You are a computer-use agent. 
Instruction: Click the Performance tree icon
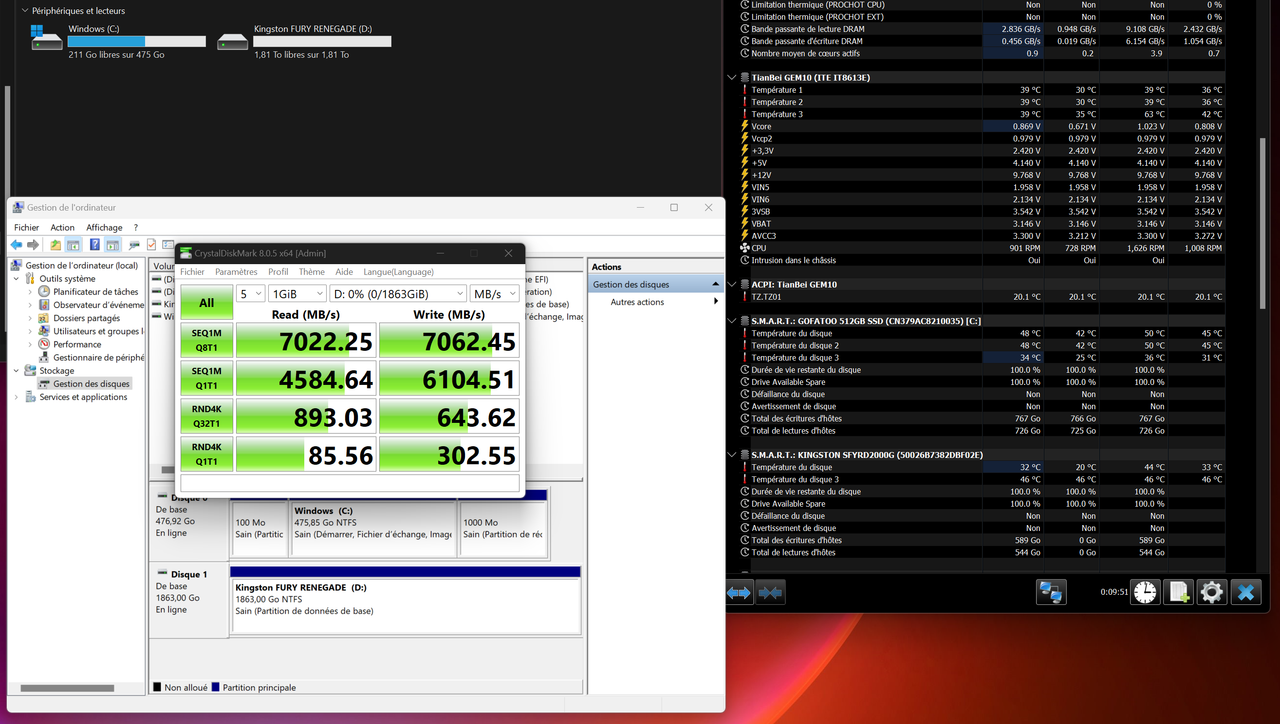point(44,344)
